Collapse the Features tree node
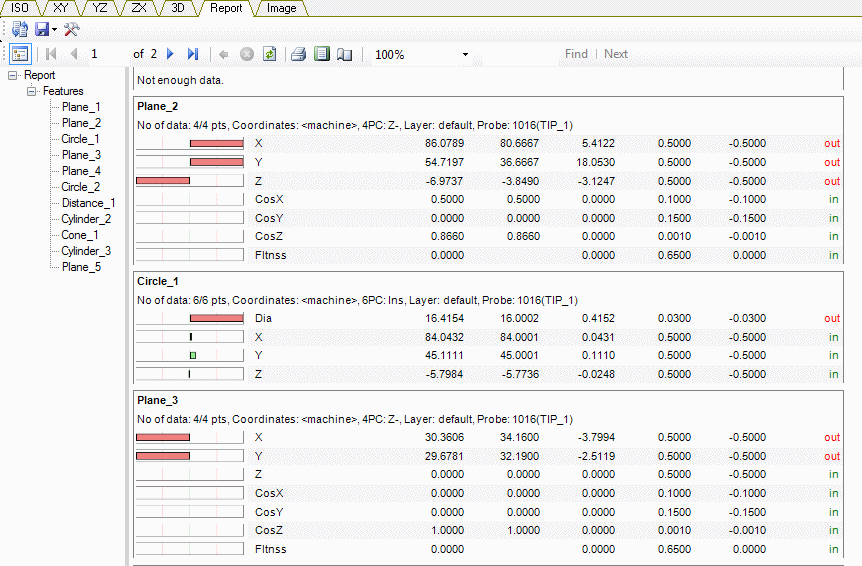 pyautogui.click(x=32, y=91)
